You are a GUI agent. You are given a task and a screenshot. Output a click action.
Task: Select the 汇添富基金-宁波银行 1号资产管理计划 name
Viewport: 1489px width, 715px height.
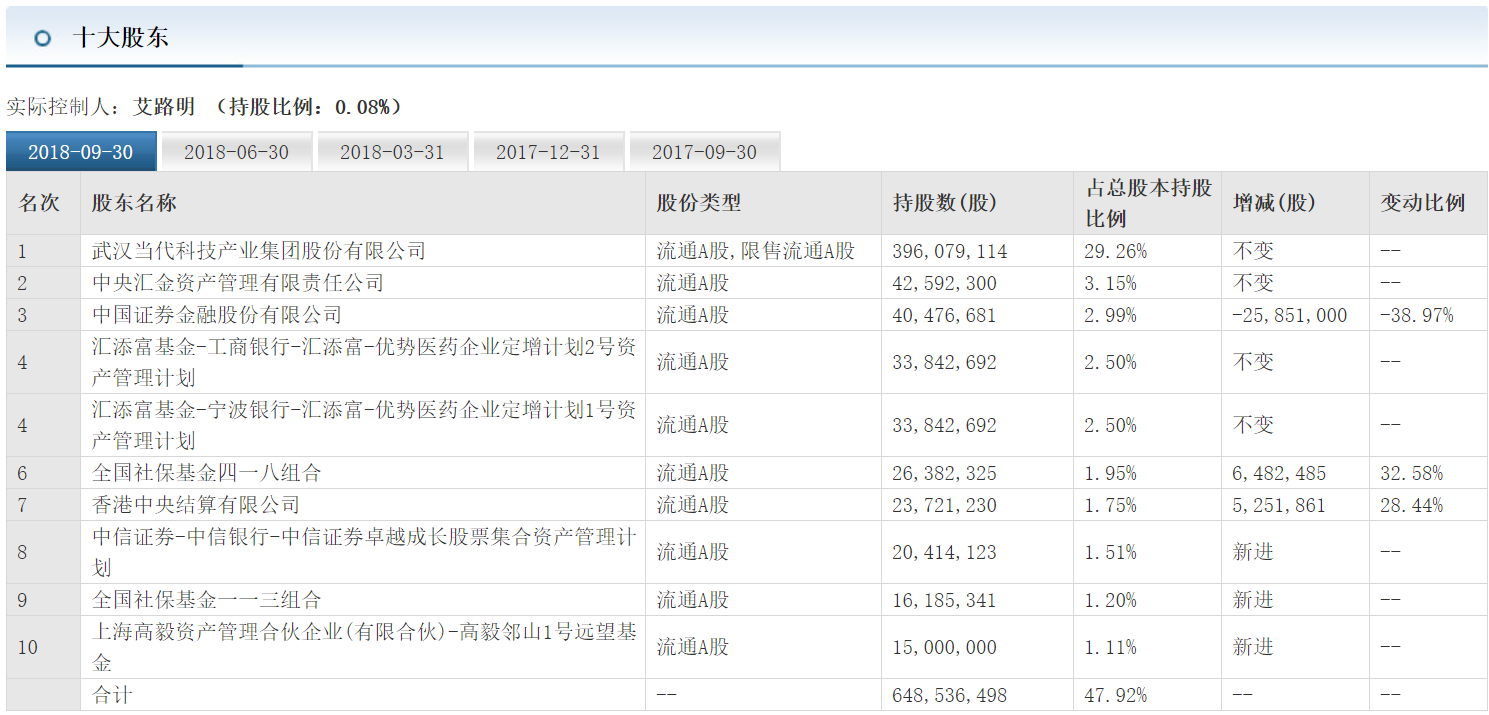(364, 426)
